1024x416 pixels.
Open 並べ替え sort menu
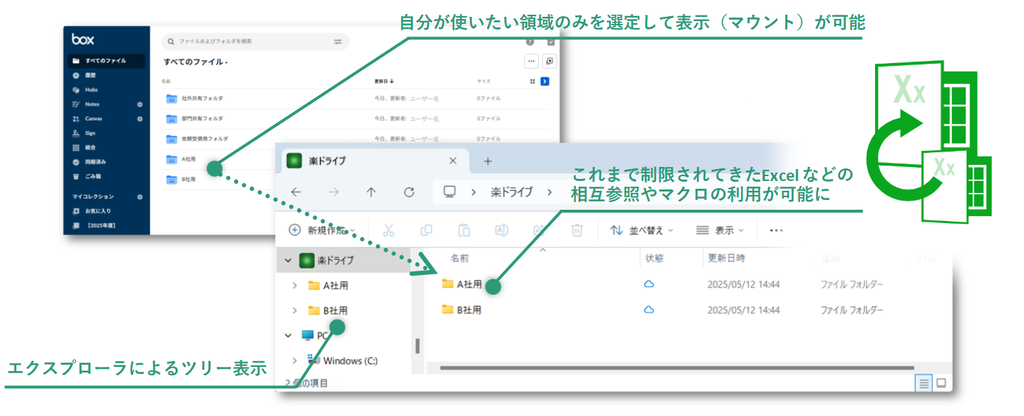tap(642, 230)
